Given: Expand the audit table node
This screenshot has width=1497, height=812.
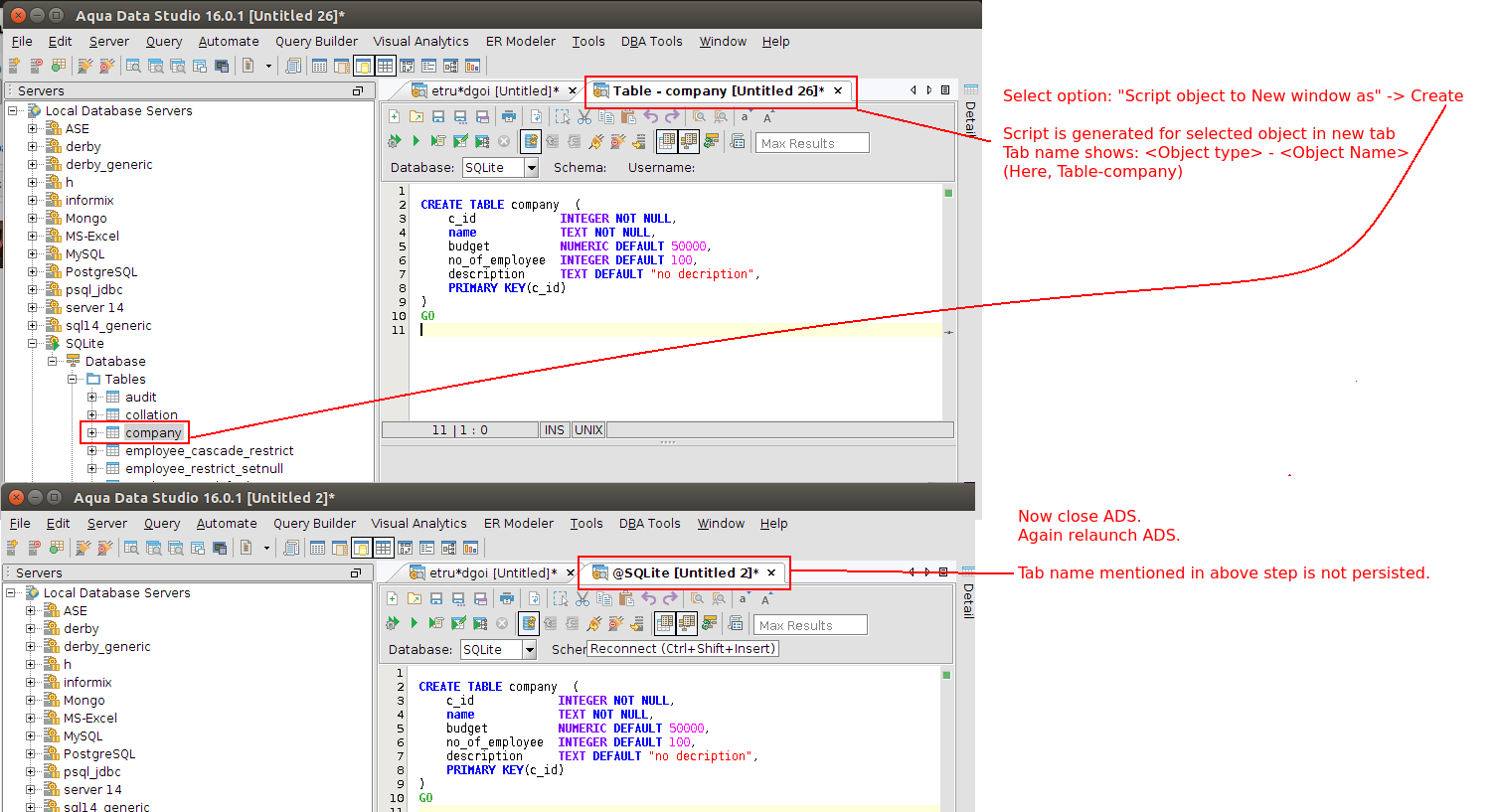Looking at the screenshot, I should (x=92, y=398).
